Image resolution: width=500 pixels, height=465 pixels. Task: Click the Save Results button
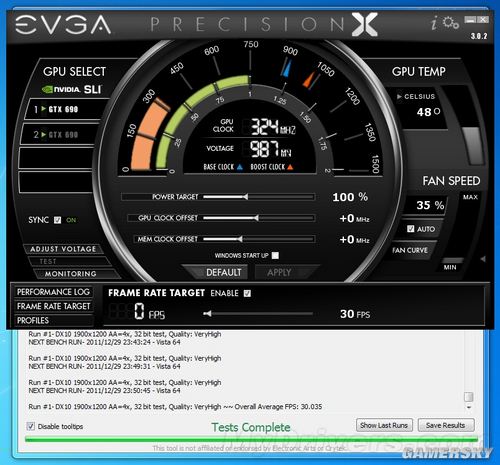[446, 425]
